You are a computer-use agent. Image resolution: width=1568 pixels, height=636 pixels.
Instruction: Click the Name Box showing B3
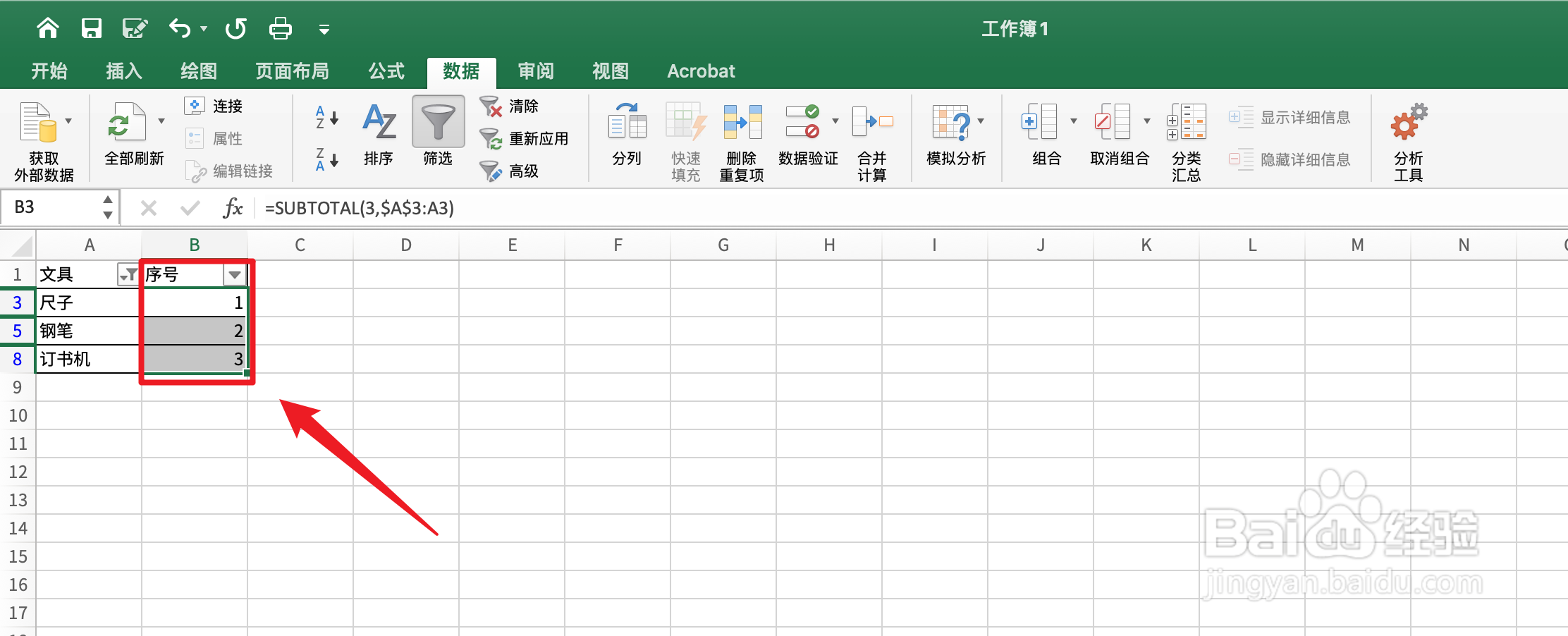coord(52,207)
